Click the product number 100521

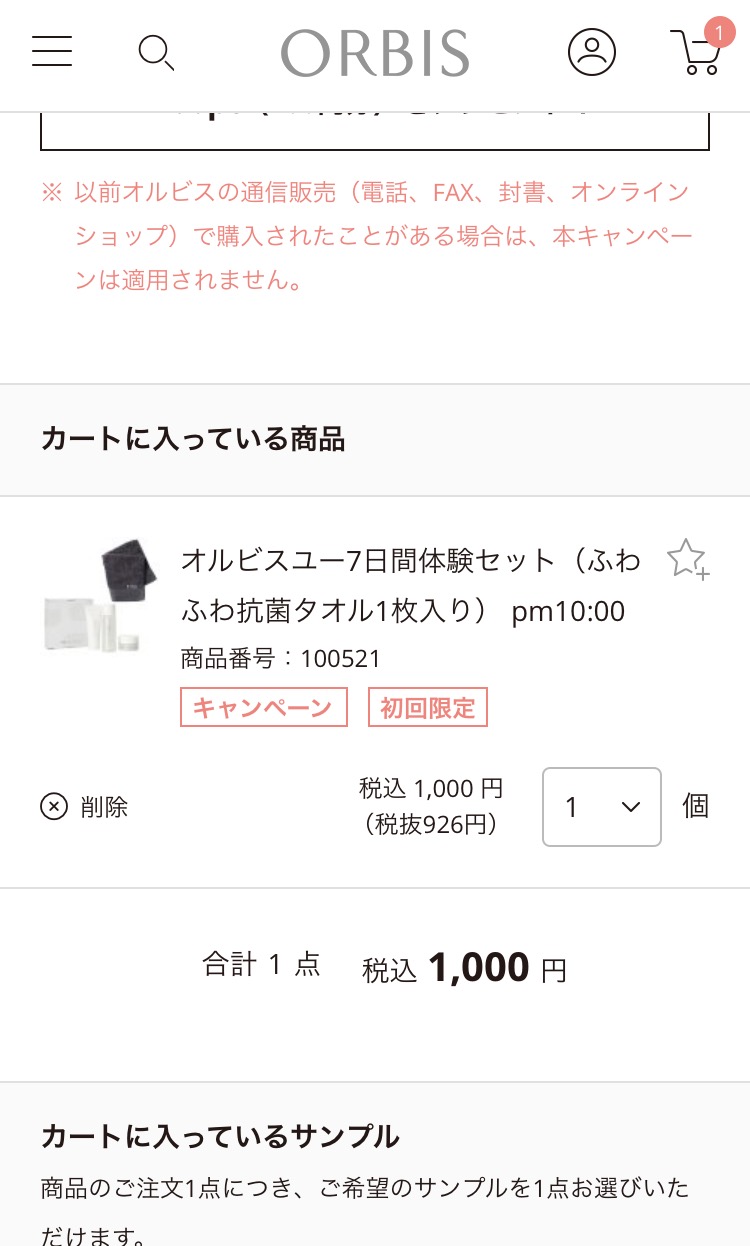pos(340,659)
